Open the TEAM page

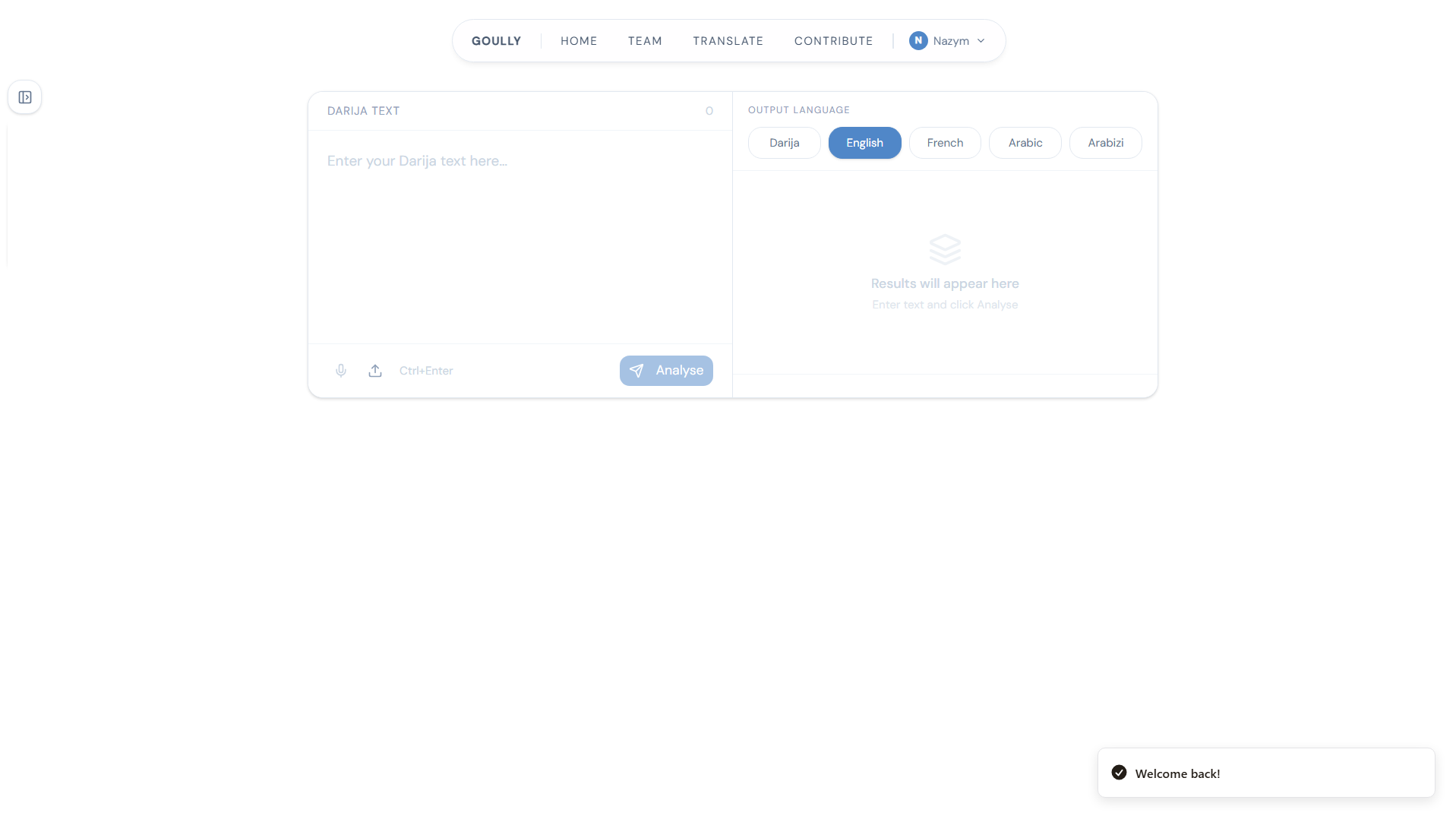[645, 41]
